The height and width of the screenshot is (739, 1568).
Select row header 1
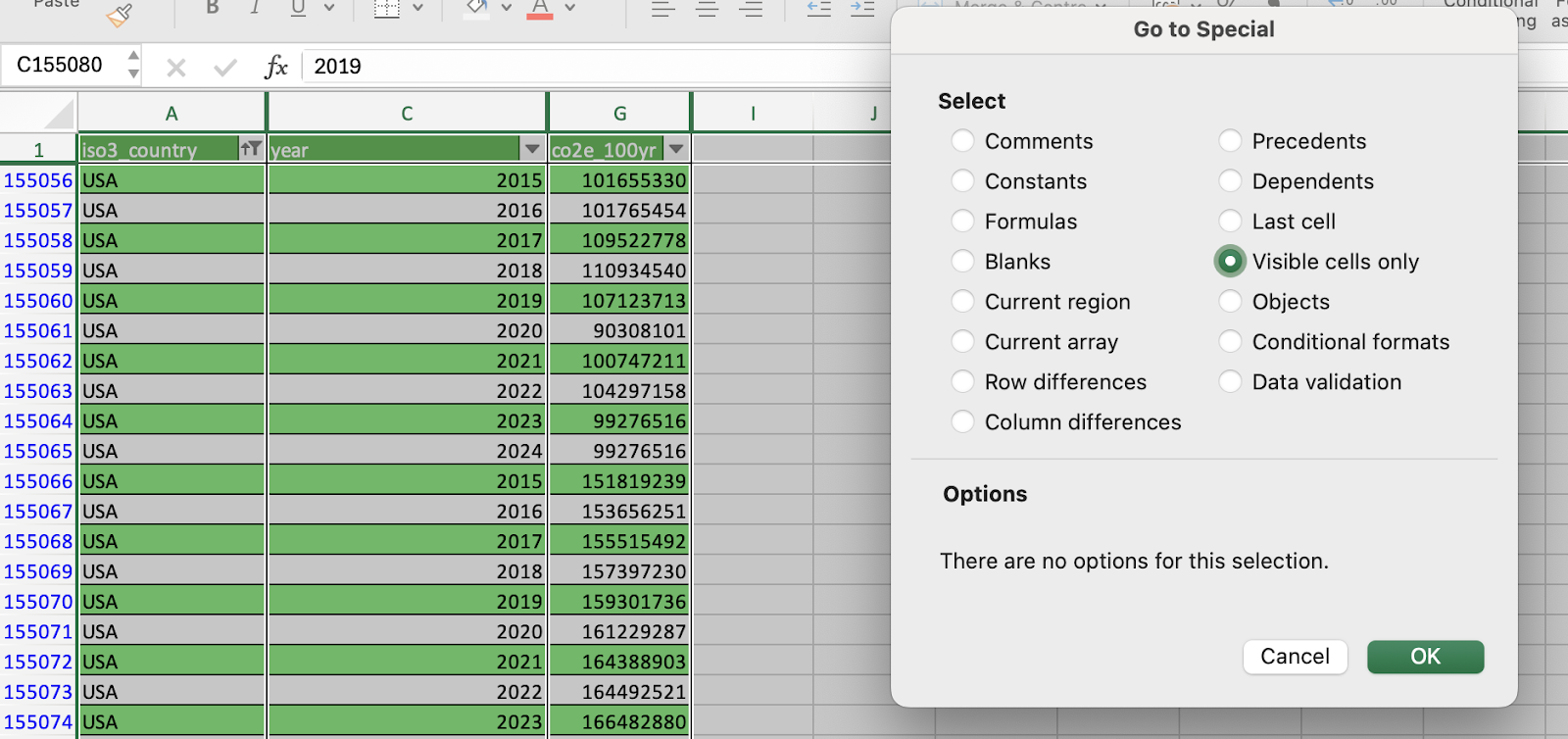click(38, 150)
